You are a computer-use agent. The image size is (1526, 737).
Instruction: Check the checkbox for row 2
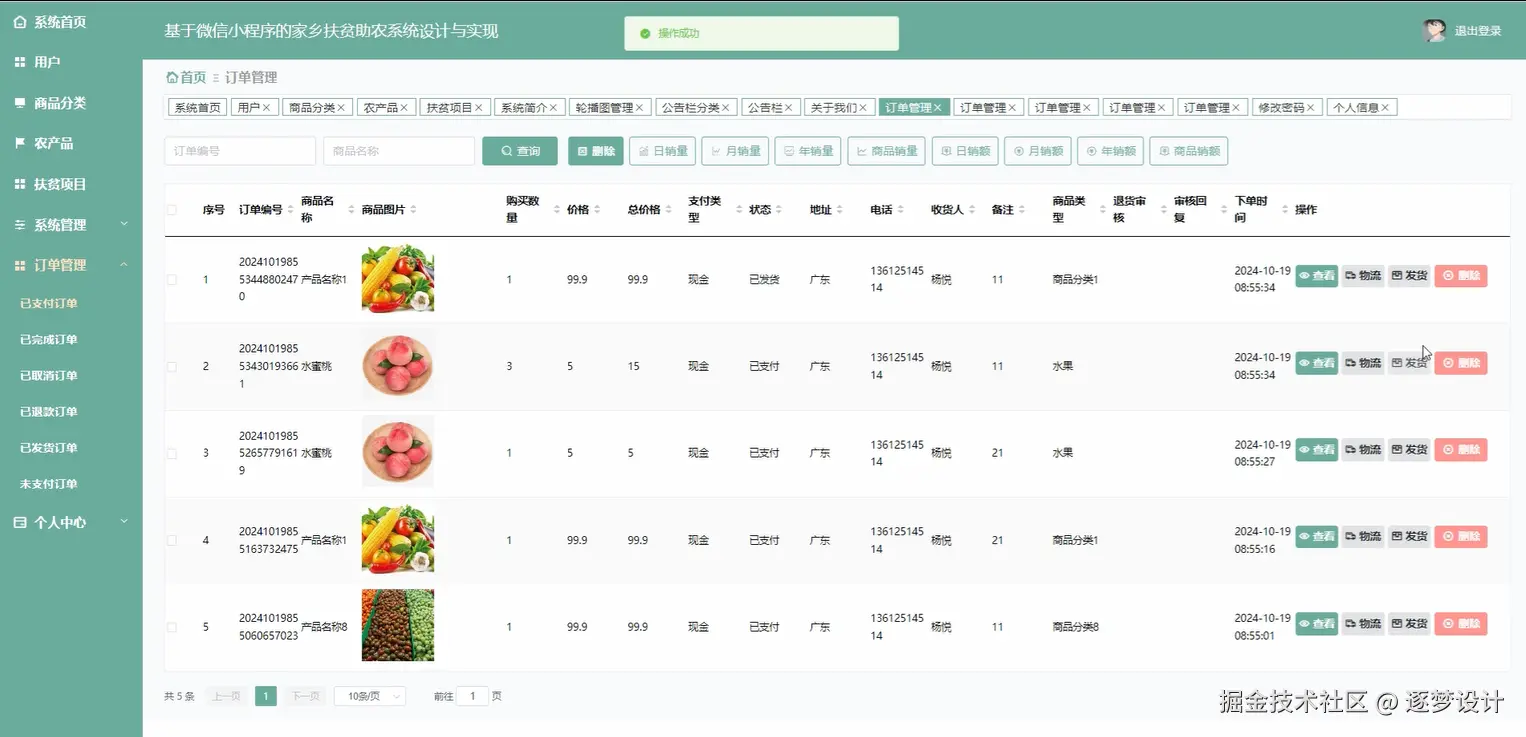172,367
